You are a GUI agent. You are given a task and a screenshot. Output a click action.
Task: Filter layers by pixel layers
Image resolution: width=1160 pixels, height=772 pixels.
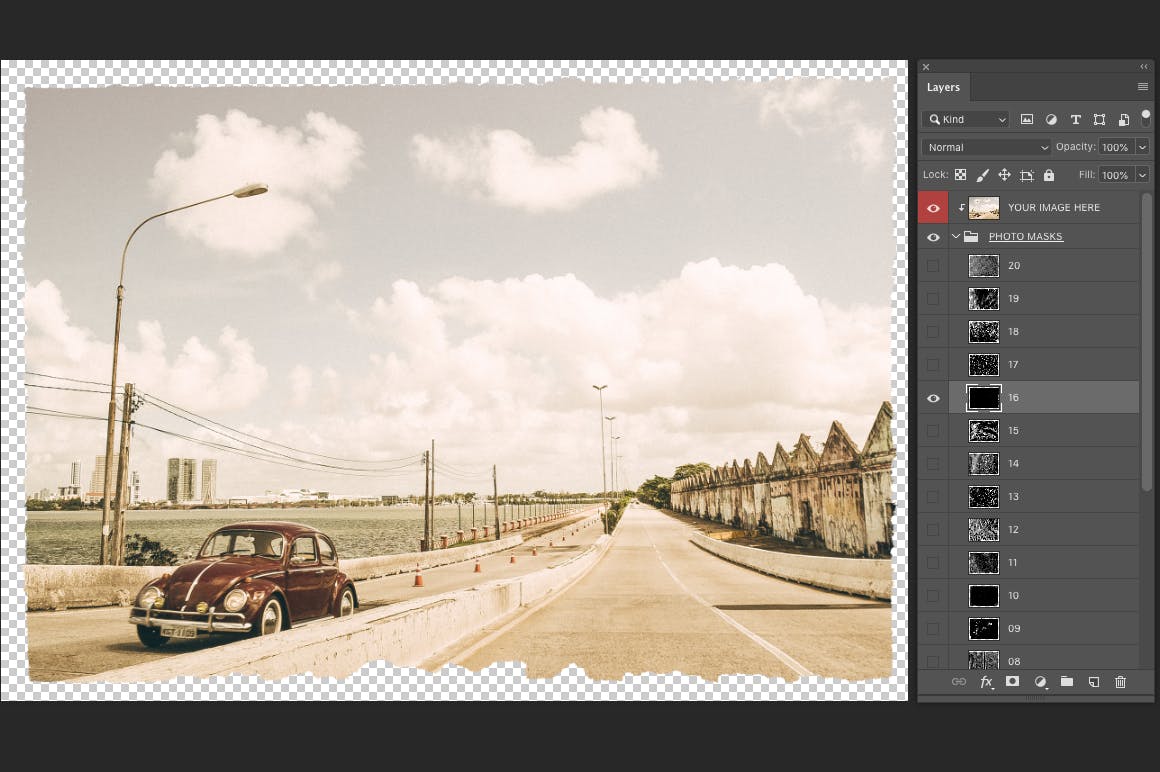tap(1027, 119)
